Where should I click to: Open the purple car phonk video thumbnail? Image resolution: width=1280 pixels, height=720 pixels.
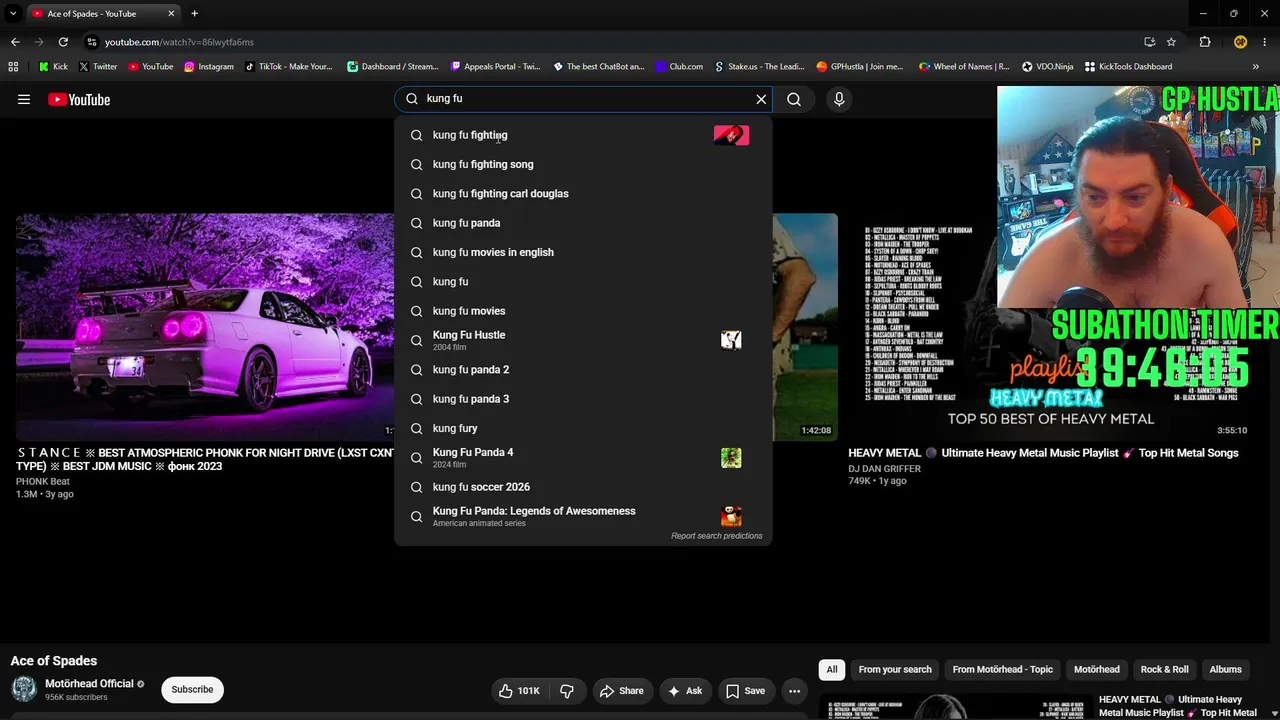point(205,327)
